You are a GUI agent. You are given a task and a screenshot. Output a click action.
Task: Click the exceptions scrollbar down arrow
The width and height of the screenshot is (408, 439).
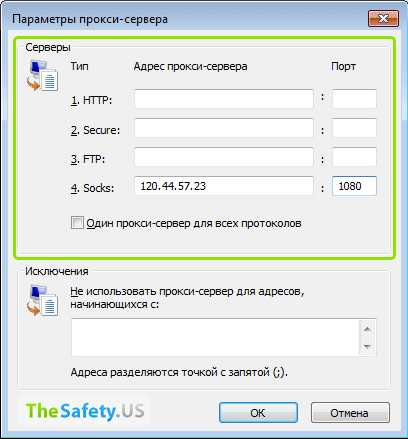pyautogui.click(x=368, y=346)
